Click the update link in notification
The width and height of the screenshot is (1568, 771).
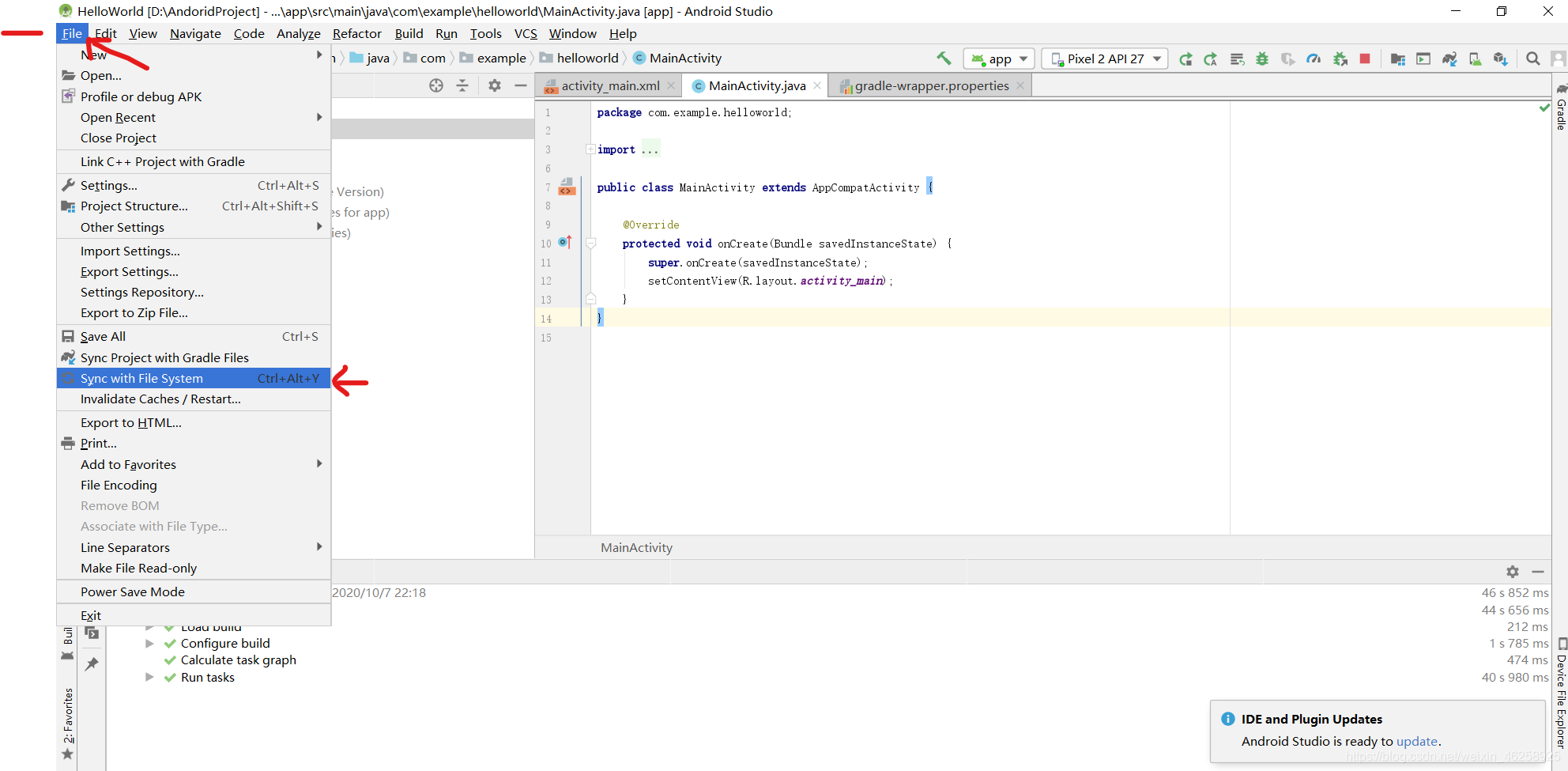[1416, 742]
